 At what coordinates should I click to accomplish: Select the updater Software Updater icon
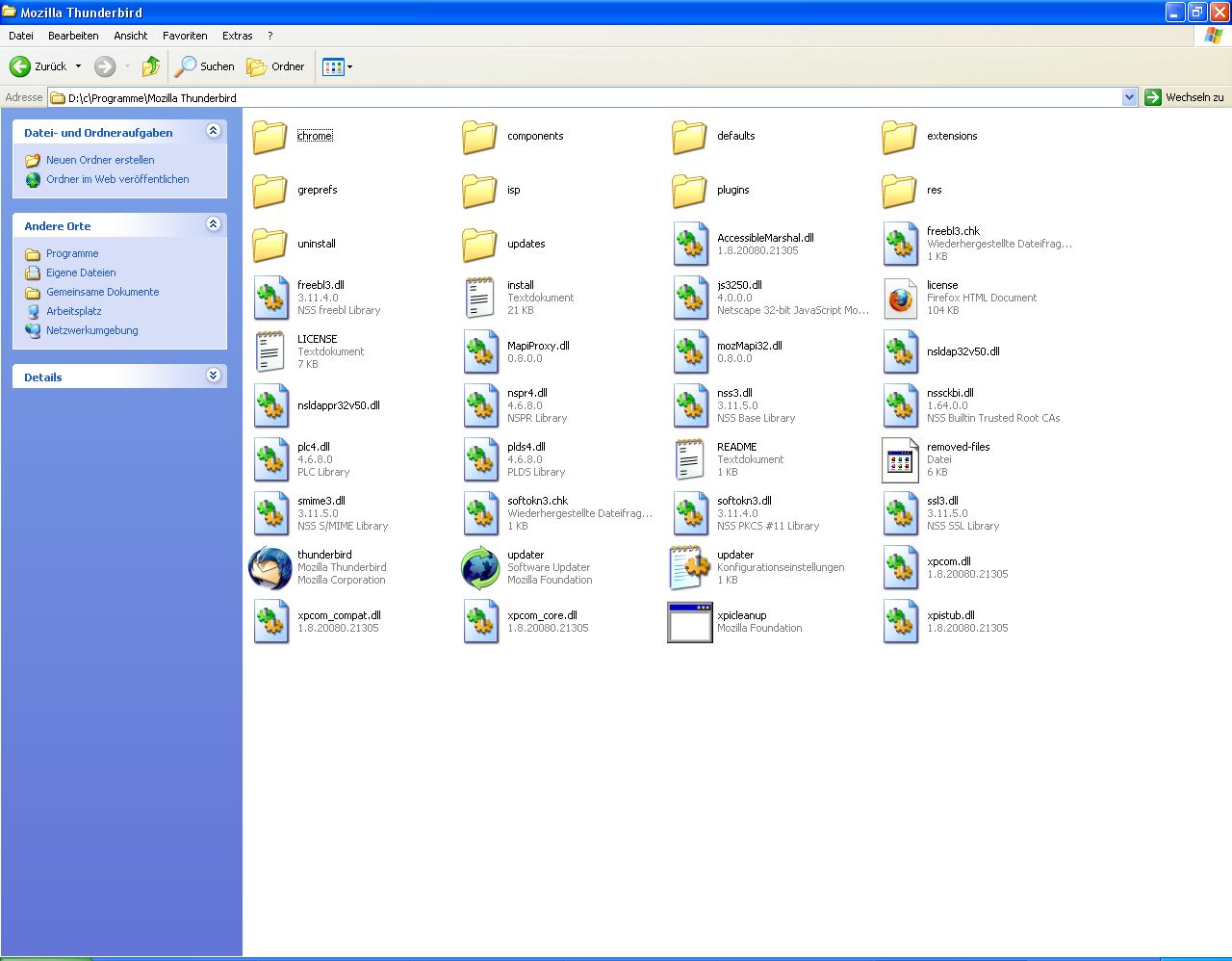(x=480, y=568)
